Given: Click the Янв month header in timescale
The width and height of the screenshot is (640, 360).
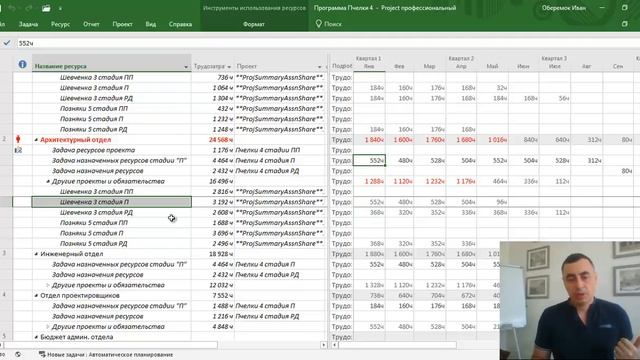Looking at the screenshot, I should [369, 67].
